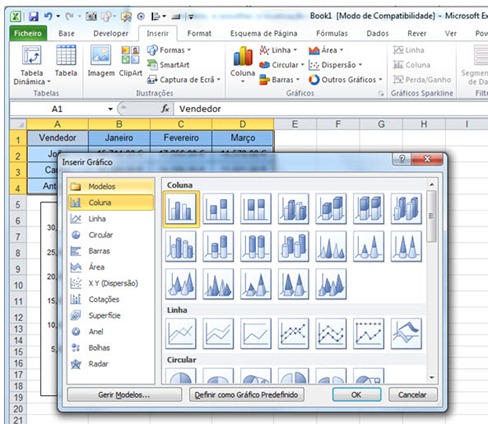Choose the stacked column chart thumbnail

[218, 209]
